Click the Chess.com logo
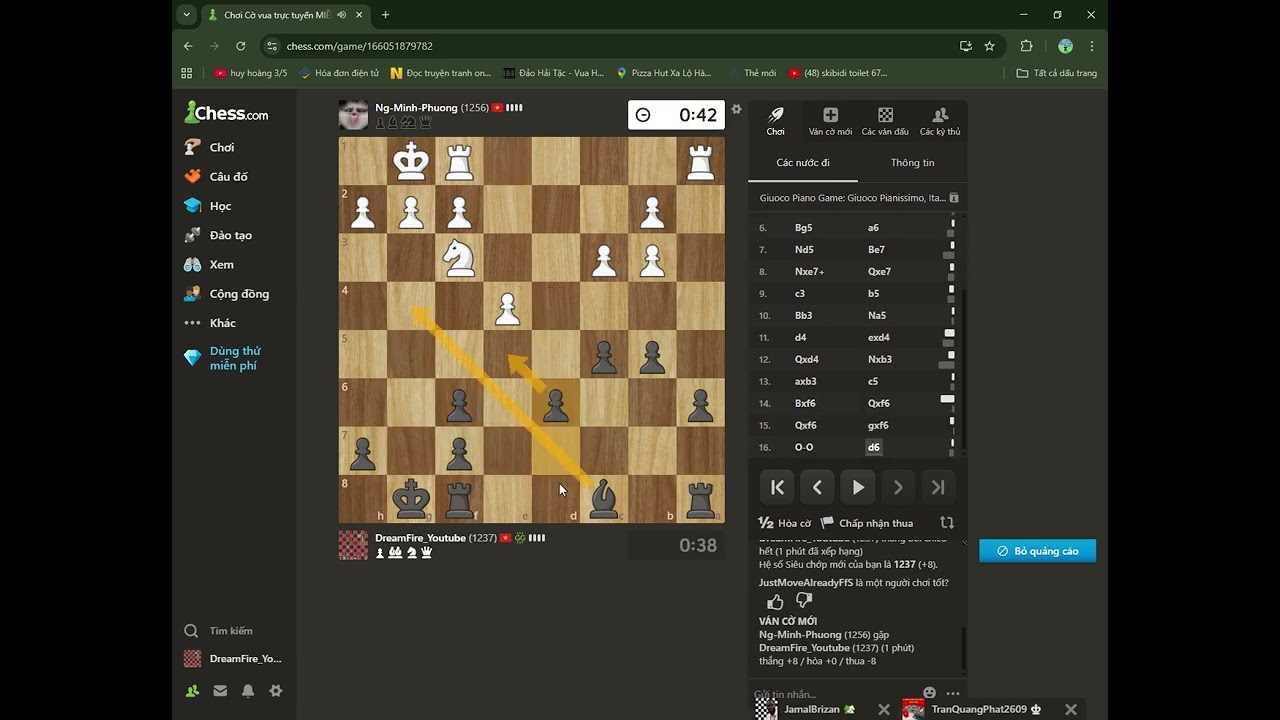This screenshot has width=1280, height=720. (x=226, y=113)
